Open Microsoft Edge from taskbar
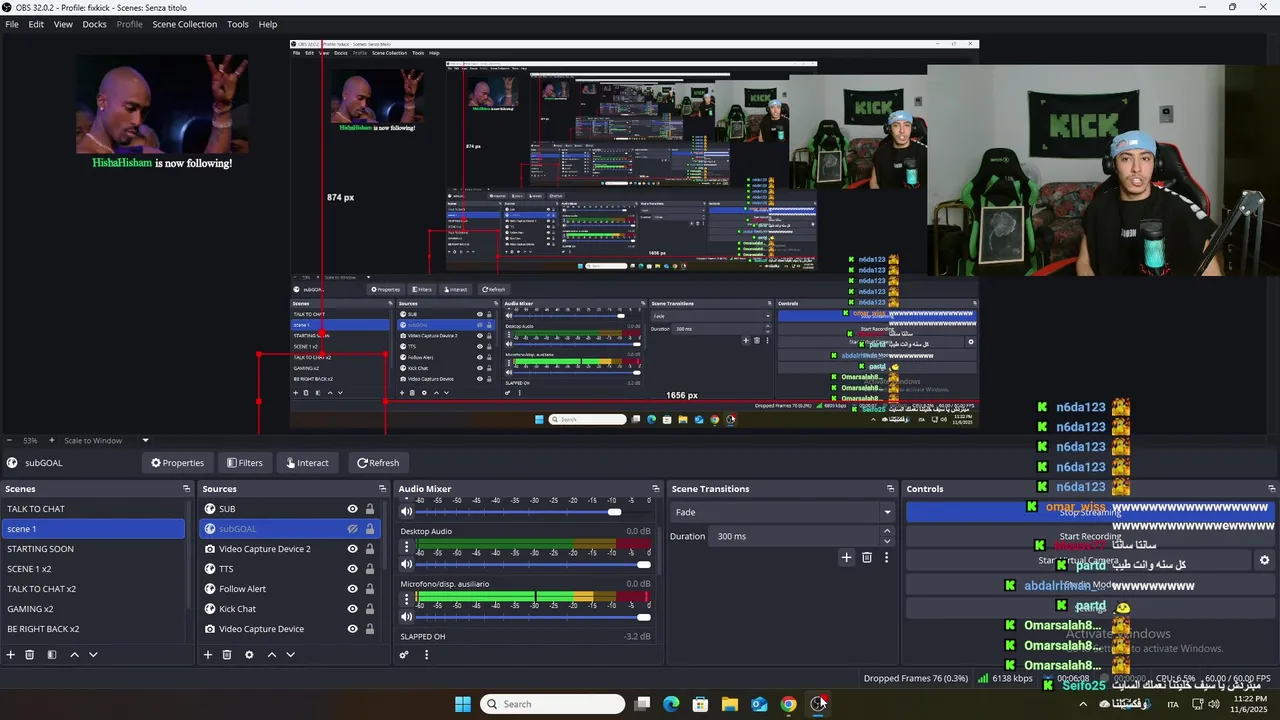 coord(671,704)
